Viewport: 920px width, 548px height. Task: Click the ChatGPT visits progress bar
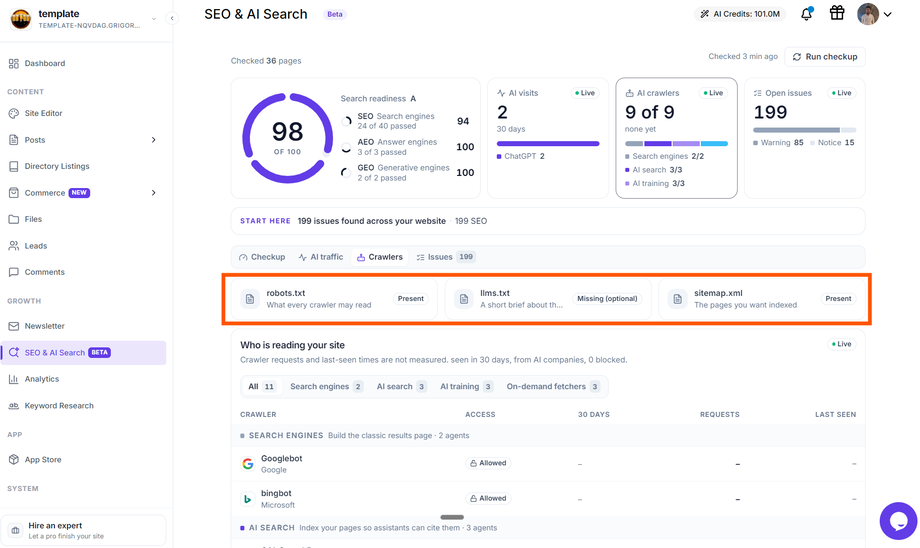coord(548,143)
